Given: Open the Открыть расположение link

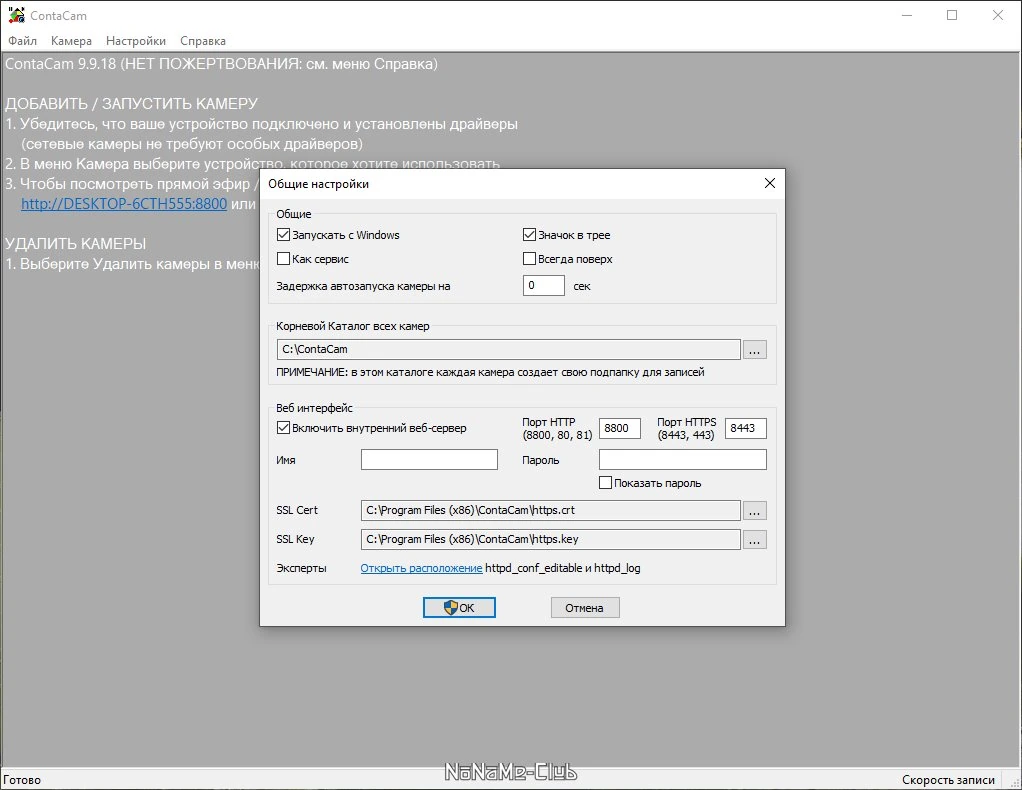Looking at the screenshot, I should click(421, 568).
